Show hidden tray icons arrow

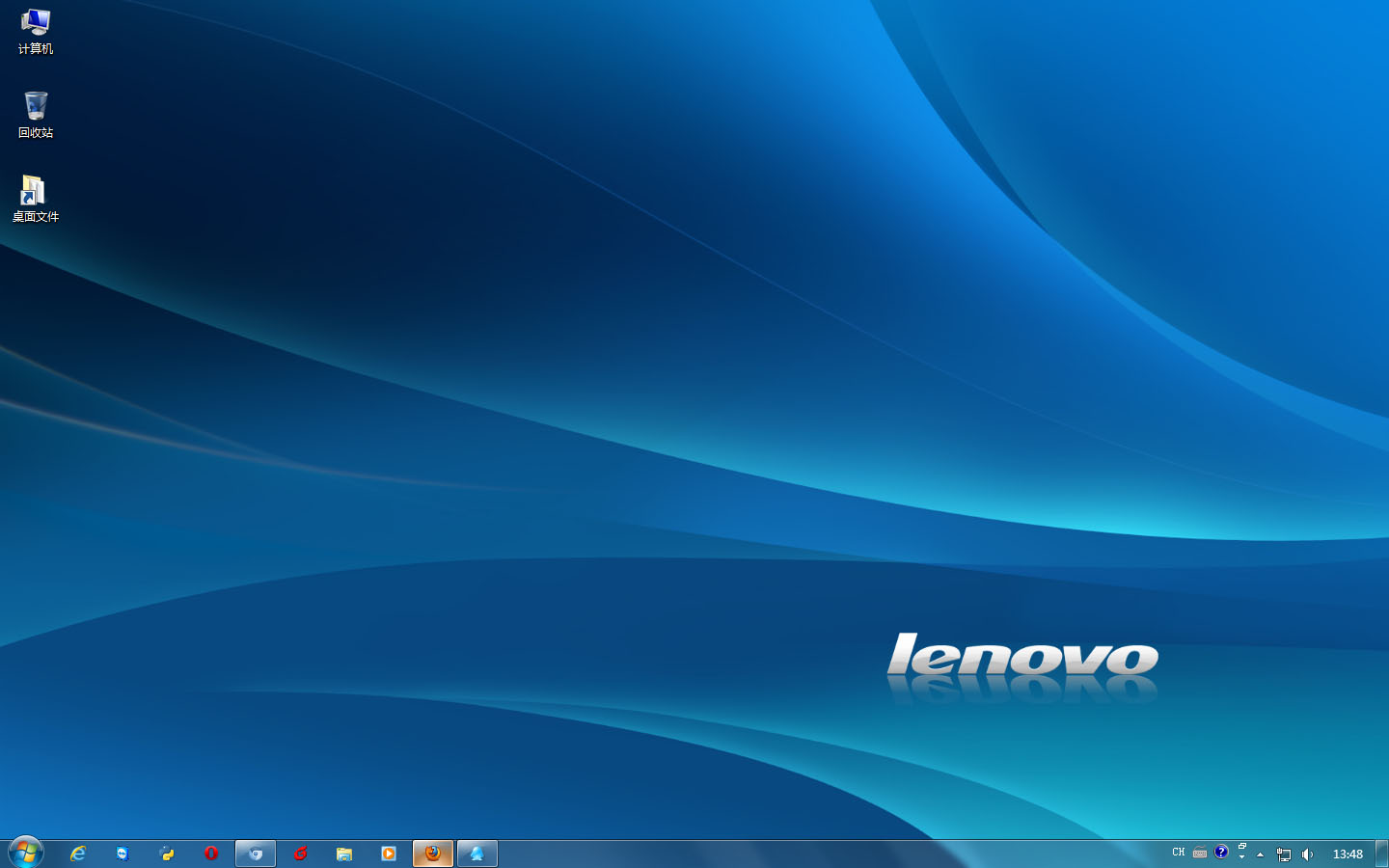click(1260, 854)
